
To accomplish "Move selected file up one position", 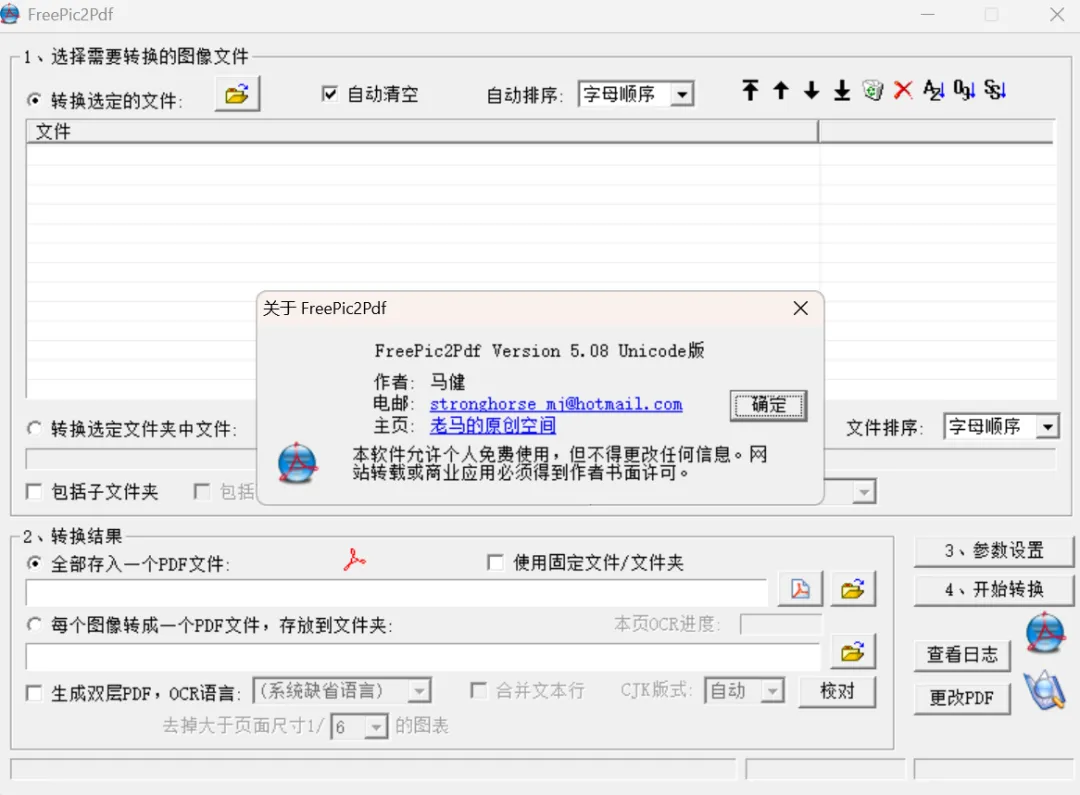I will coord(780,90).
